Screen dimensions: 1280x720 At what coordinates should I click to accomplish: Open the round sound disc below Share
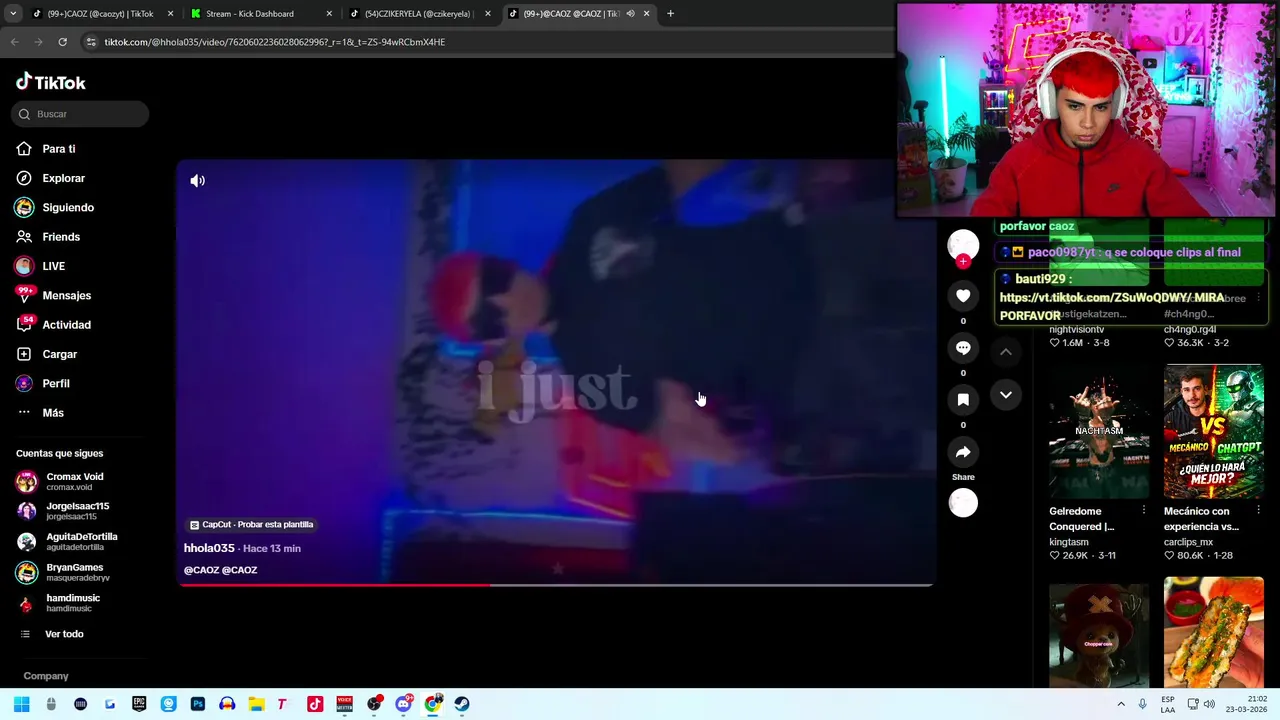click(963, 503)
